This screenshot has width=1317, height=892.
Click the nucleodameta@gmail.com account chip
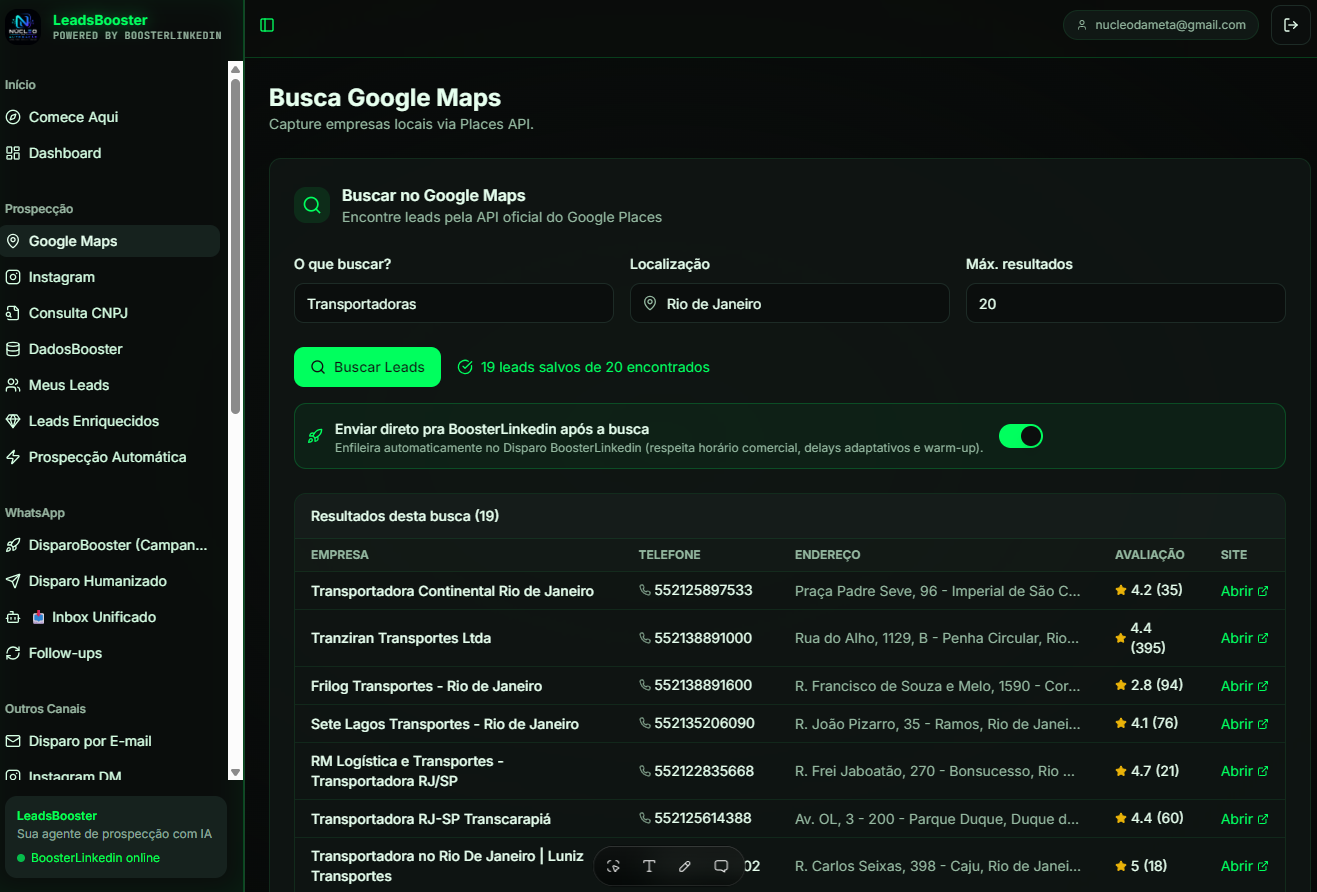[x=1160, y=25]
